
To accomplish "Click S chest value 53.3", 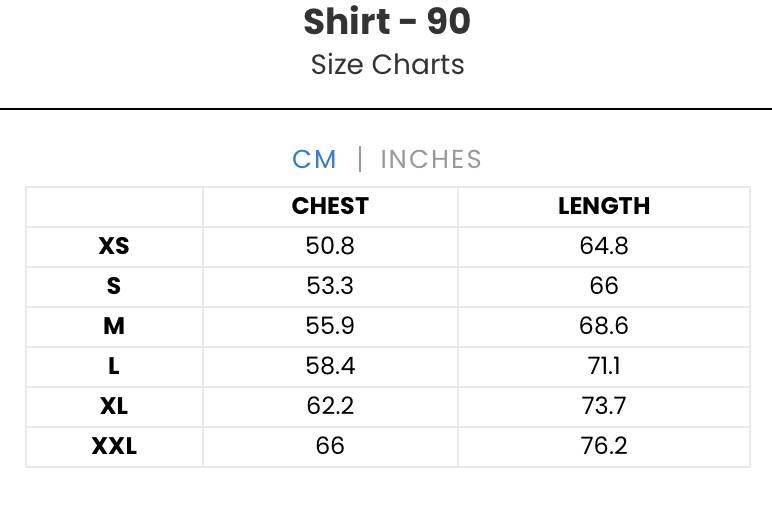I will 330,286.
